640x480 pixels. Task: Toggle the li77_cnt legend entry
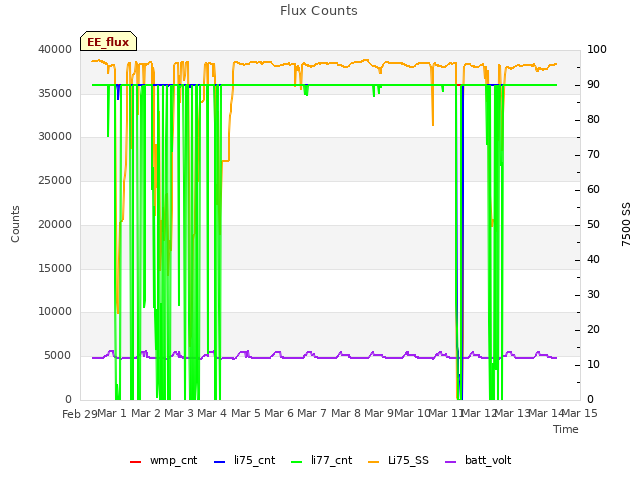pos(322,460)
